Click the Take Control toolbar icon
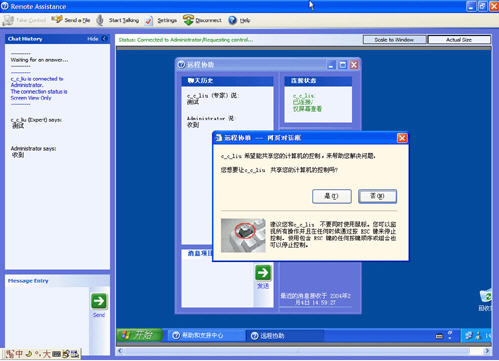499x361 pixels. pyautogui.click(x=8, y=20)
